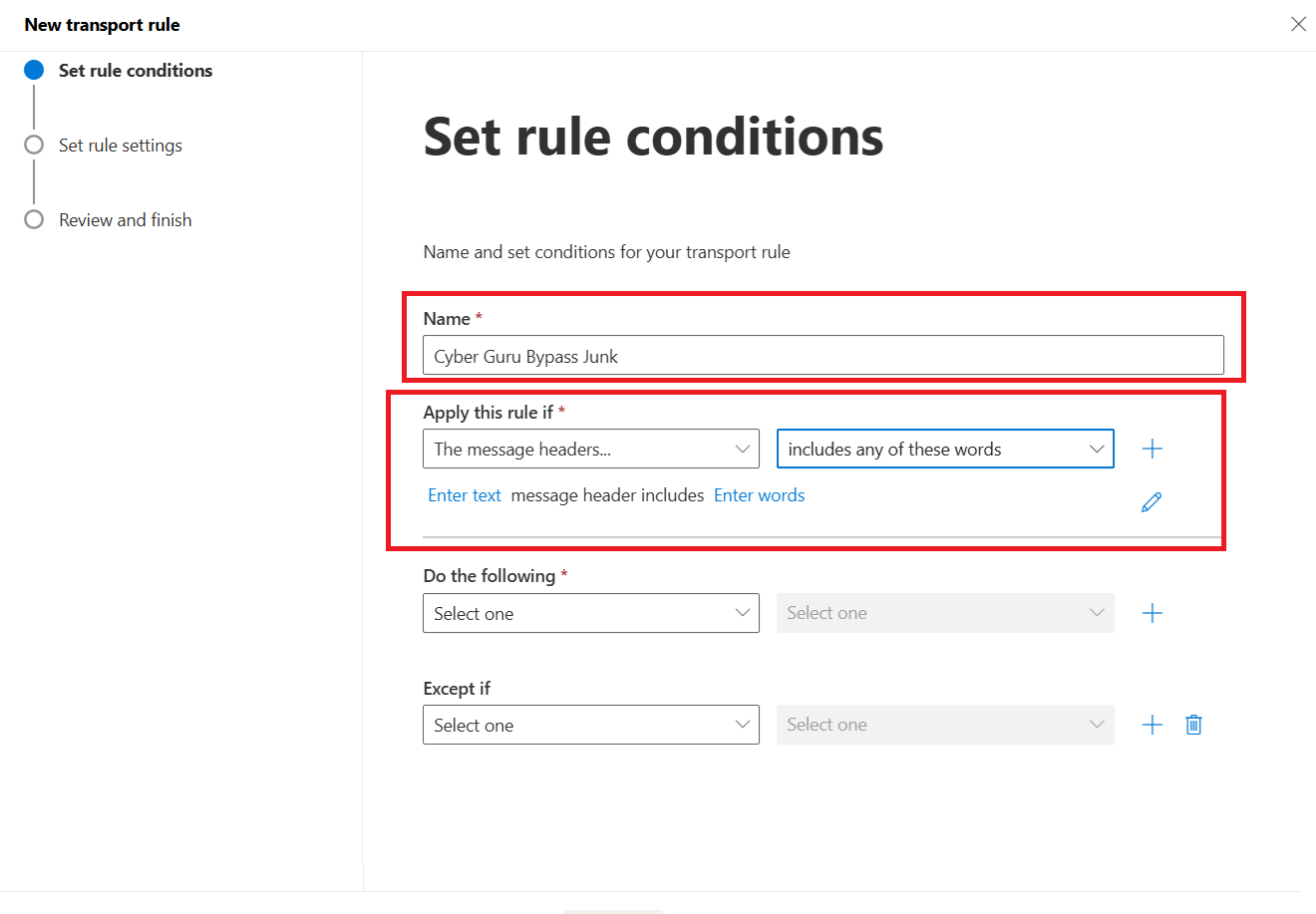Expand the Do the following 'Select one' dropdown
This screenshot has width=1316, height=914.
coord(591,613)
